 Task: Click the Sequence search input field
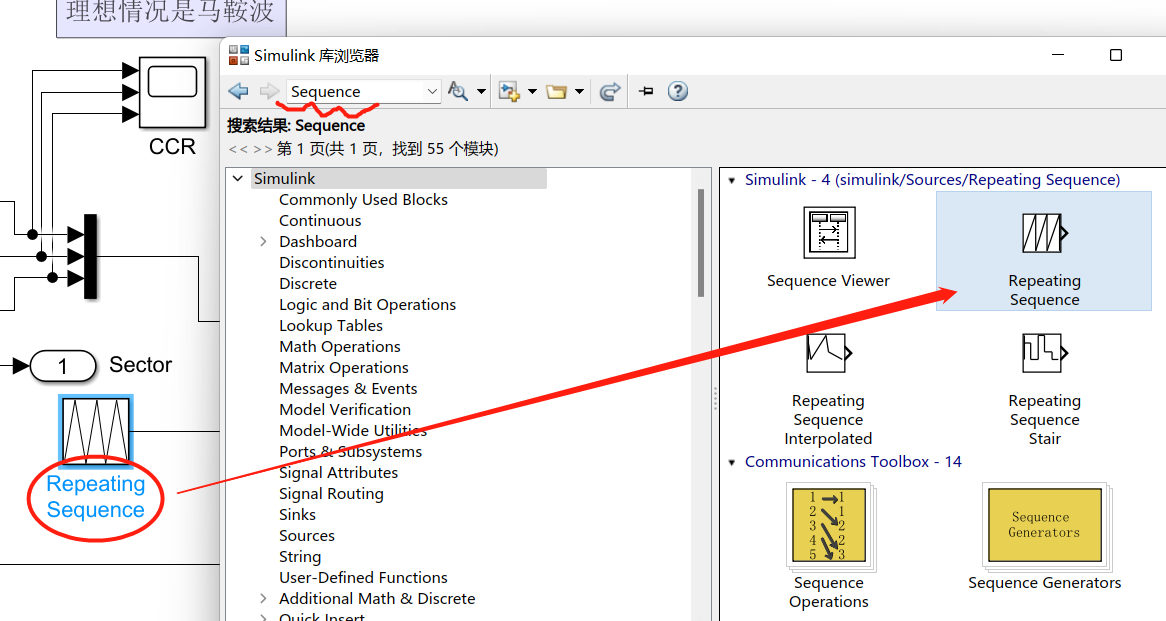pos(355,91)
